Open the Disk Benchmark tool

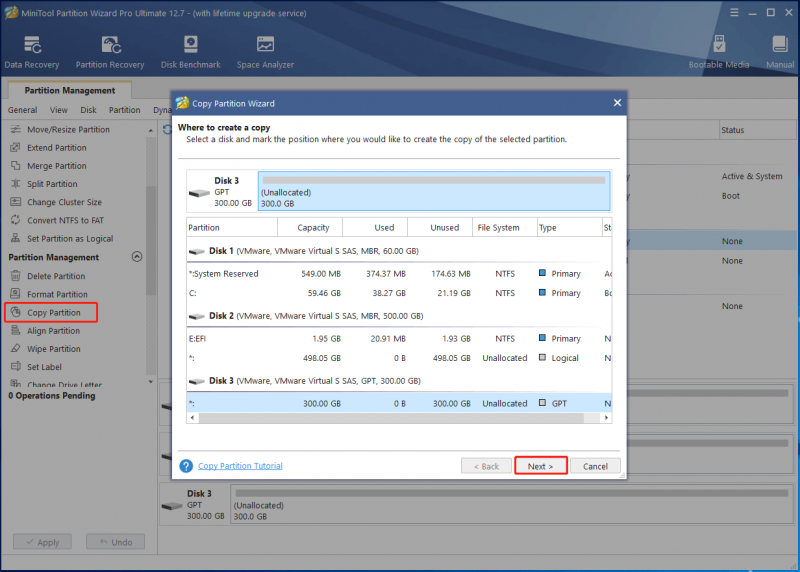point(190,52)
